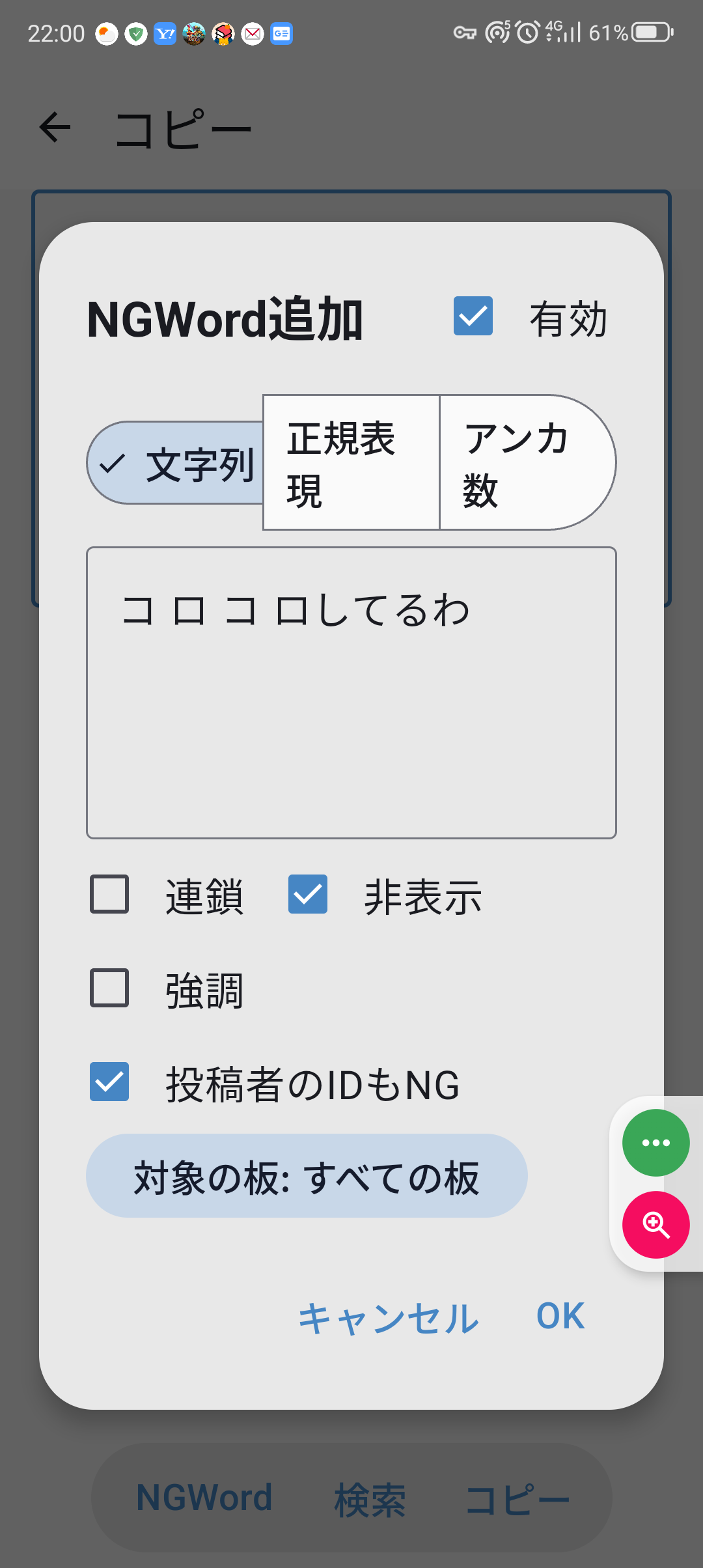Tap the back arrow icon
This screenshot has height=1568, width=703.
click(x=55, y=127)
